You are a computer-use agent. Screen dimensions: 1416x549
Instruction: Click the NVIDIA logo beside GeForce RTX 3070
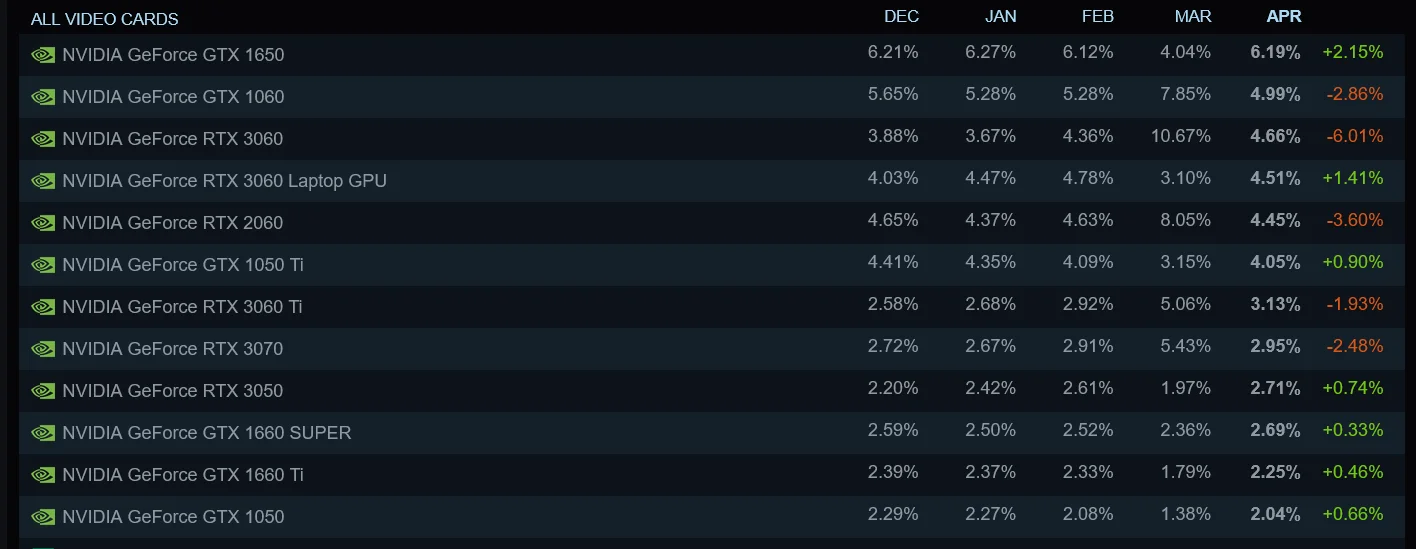pos(43,349)
